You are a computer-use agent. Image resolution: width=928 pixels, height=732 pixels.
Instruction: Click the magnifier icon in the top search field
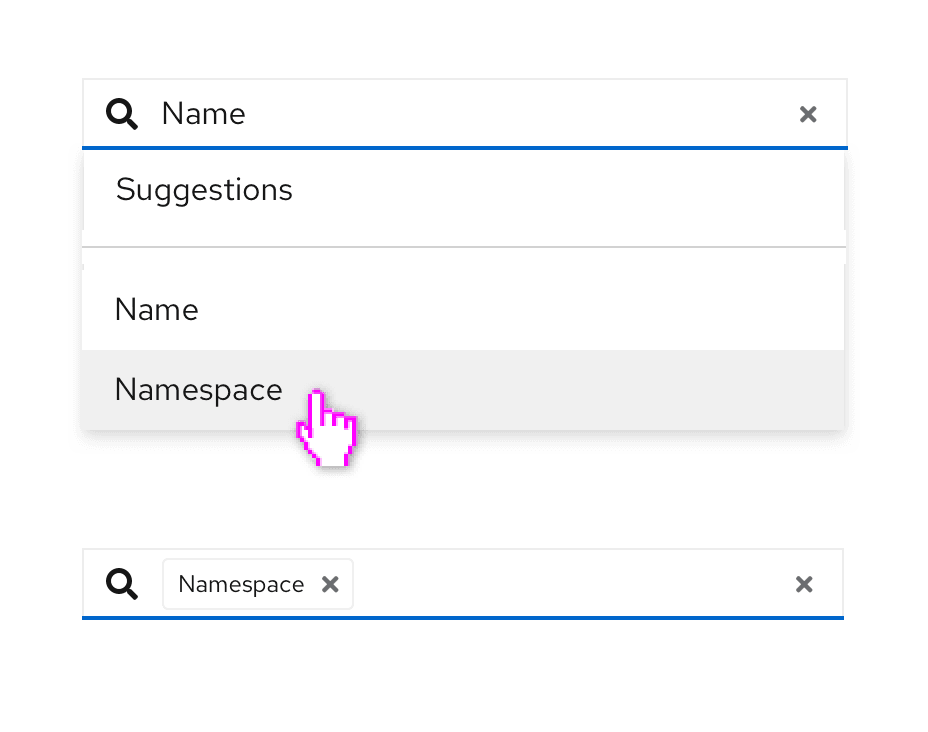point(122,114)
